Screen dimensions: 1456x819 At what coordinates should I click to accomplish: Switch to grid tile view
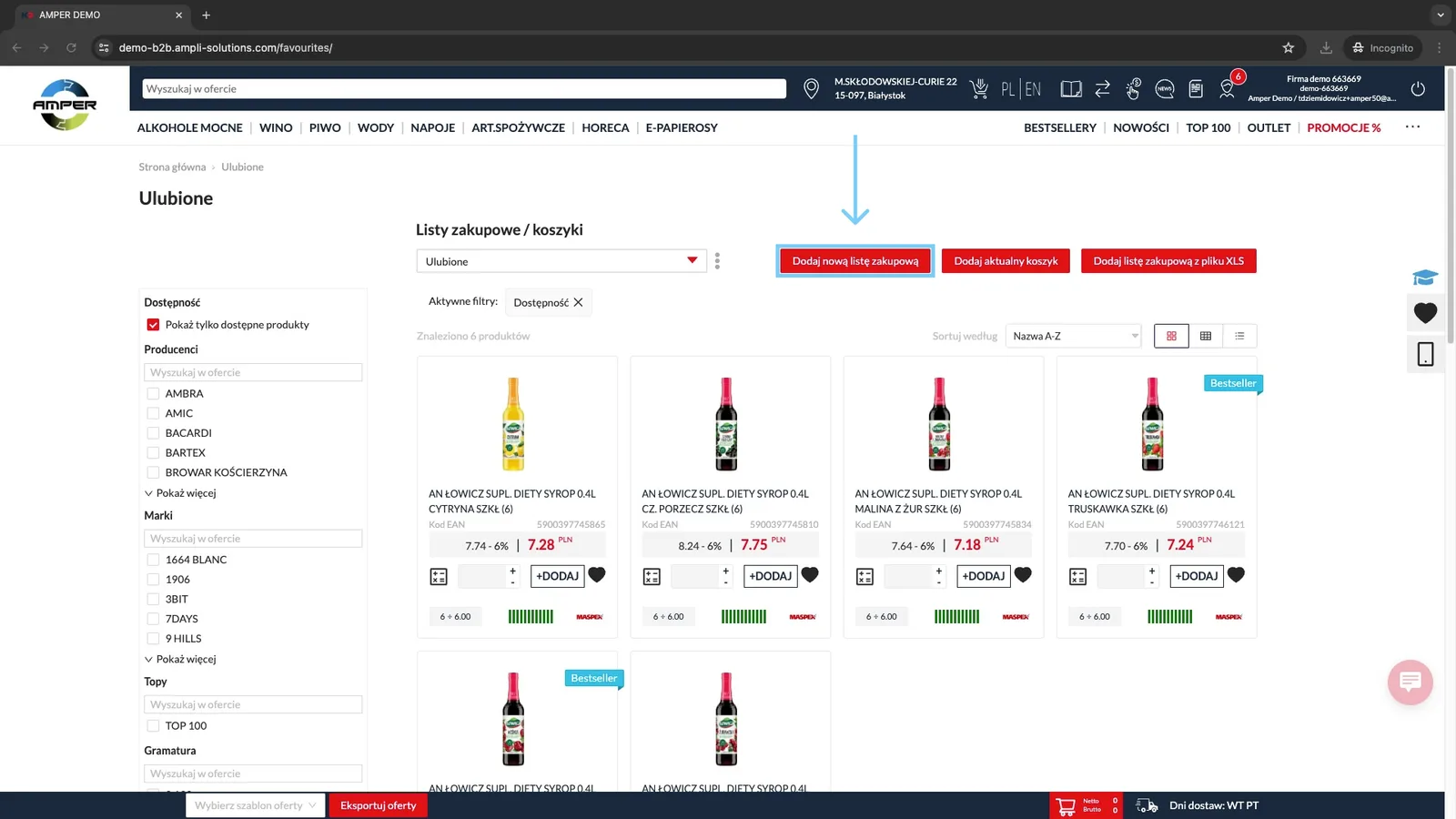pyautogui.click(x=1171, y=336)
